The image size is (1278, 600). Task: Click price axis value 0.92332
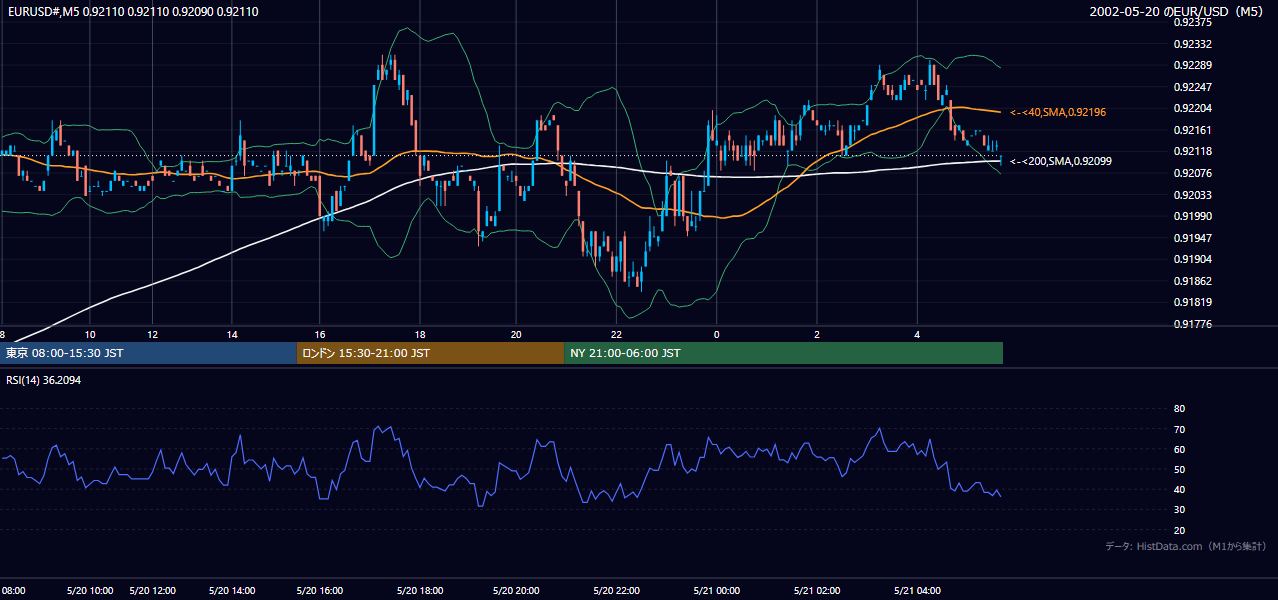click(x=1191, y=44)
